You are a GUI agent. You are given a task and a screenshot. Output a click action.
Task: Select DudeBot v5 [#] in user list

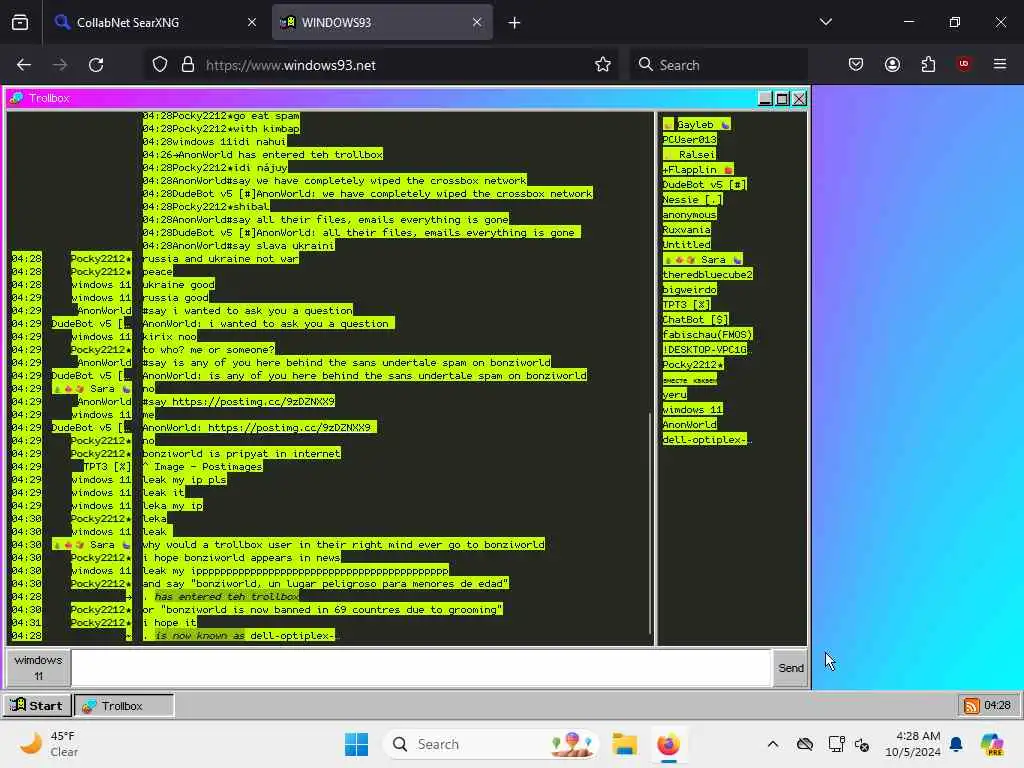tap(704, 184)
